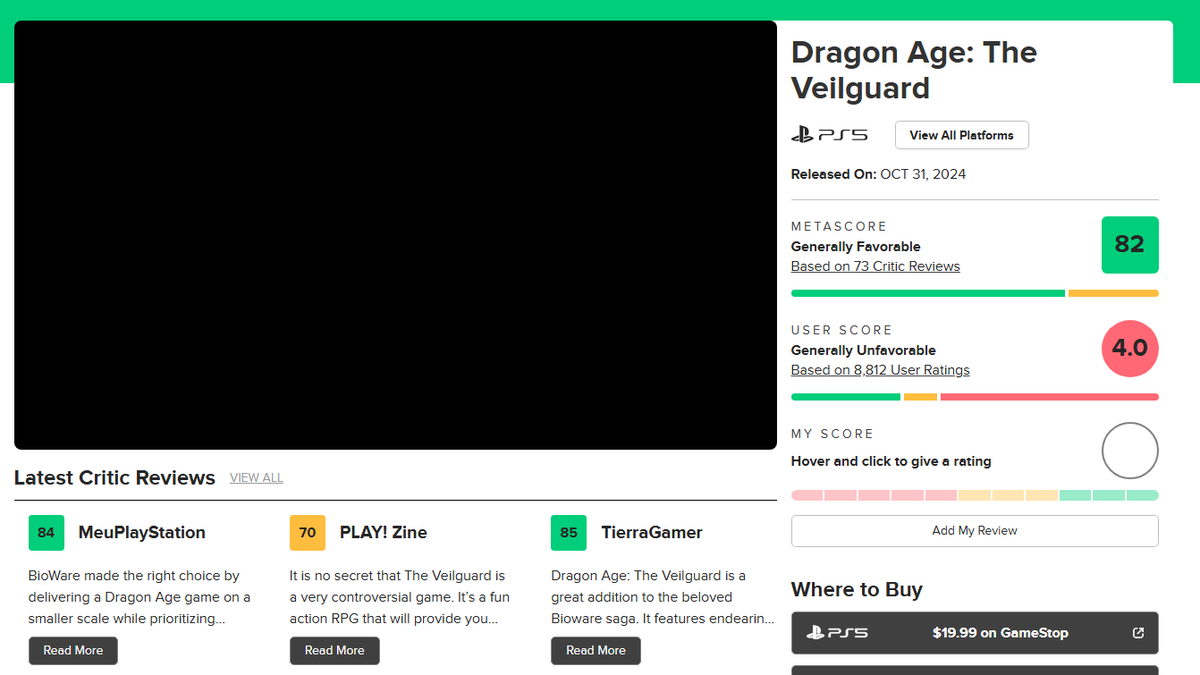Click the Generally Unfavorable label
Screen dimensions: 1200x675
coord(863,351)
